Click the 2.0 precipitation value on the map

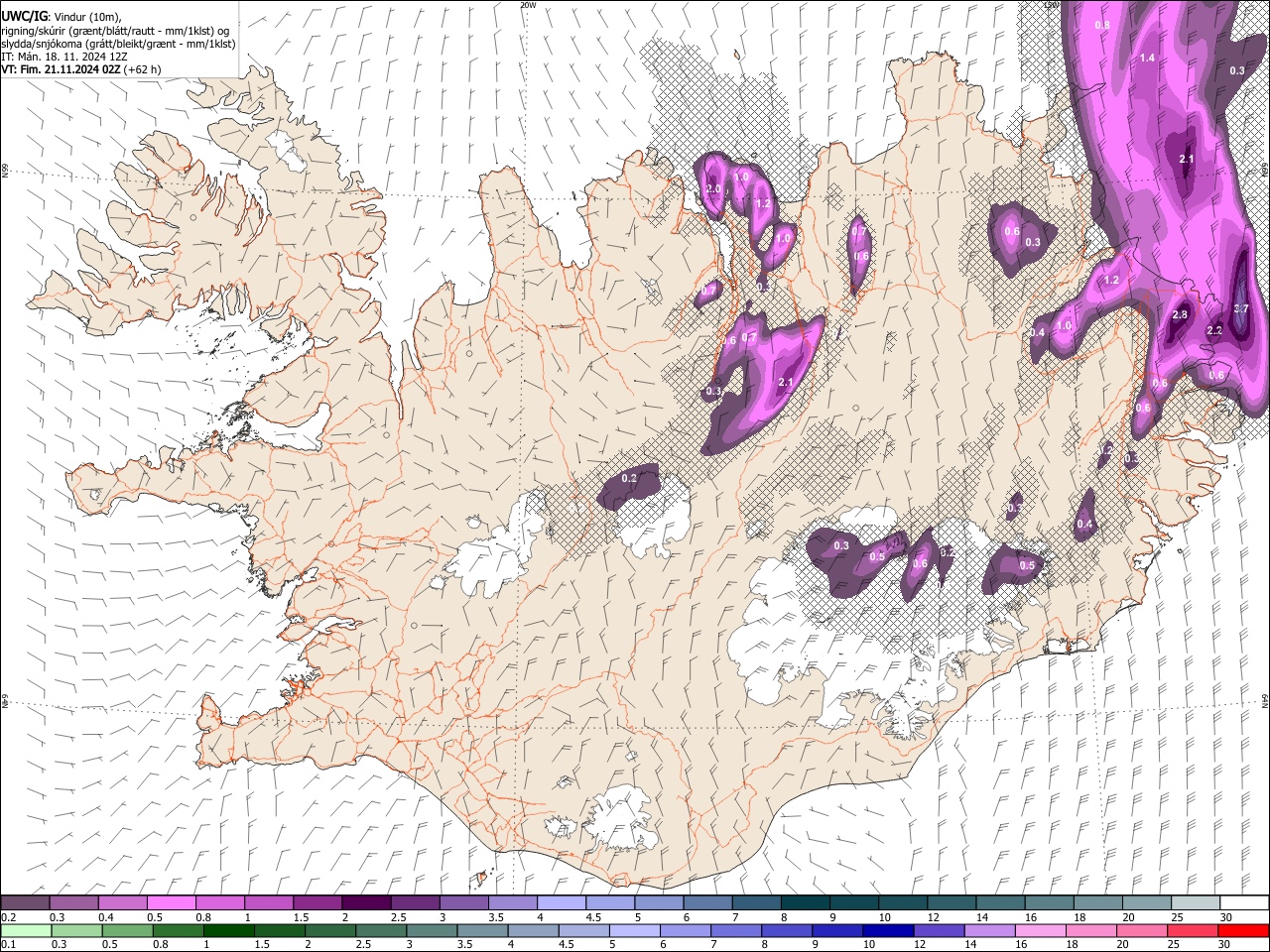point(712,188)
